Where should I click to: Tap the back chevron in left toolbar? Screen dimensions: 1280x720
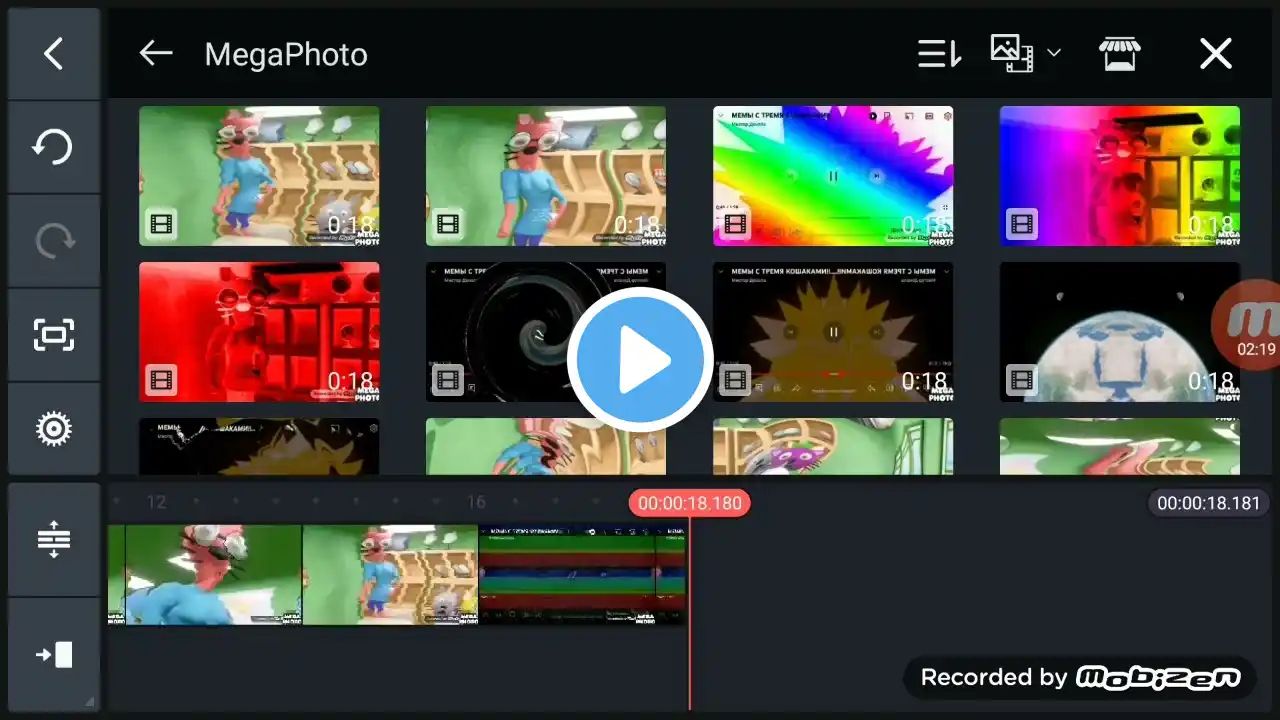point(54,54)
